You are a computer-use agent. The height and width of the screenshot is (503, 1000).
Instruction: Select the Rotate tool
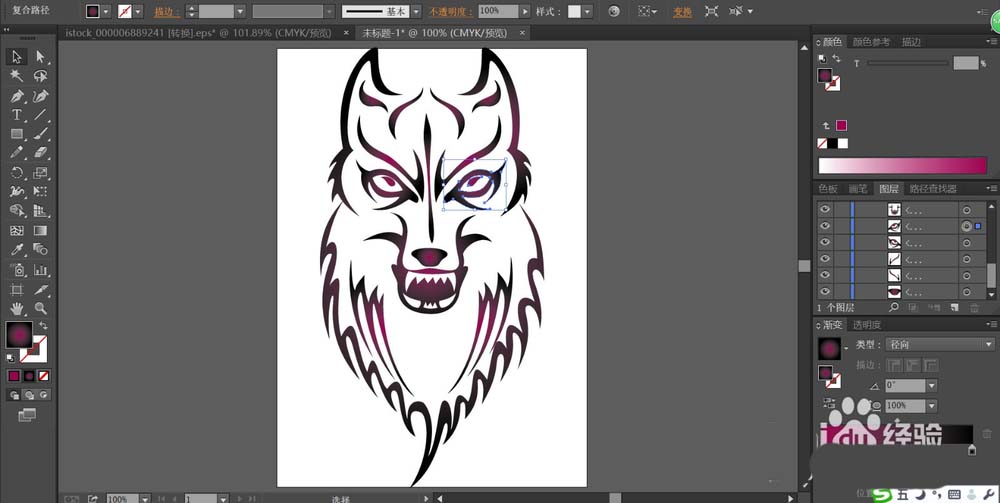coord(17,172)
